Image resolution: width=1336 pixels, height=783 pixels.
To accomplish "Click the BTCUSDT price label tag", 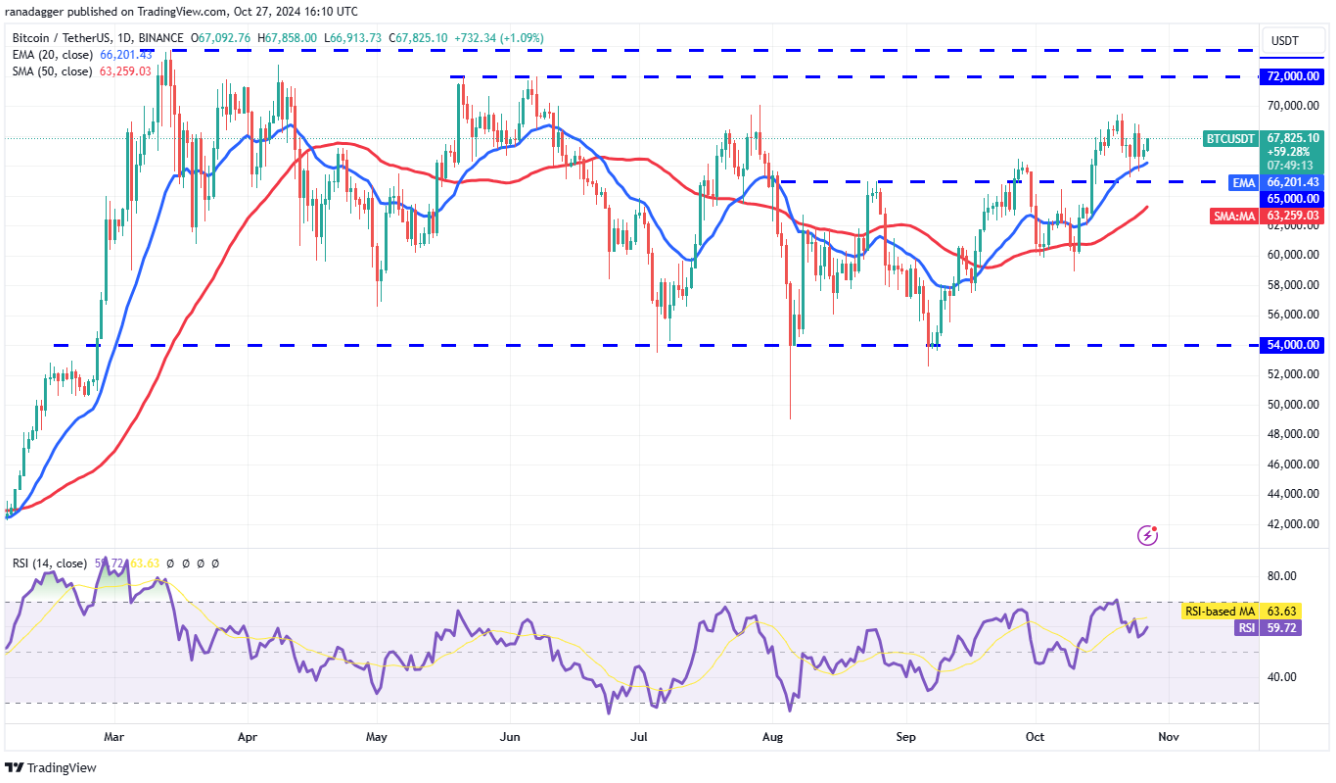I will coord(1232,139).
